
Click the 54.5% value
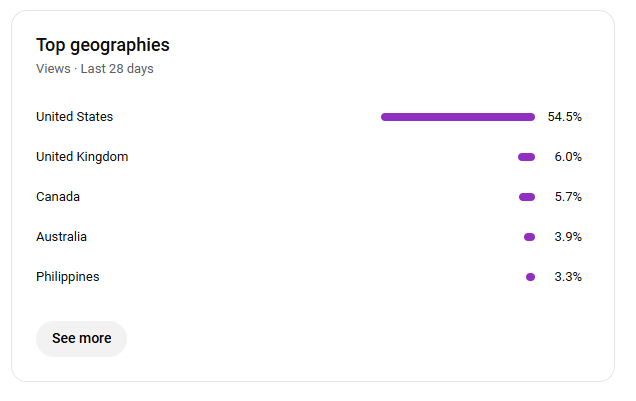(x=565, y=117)
